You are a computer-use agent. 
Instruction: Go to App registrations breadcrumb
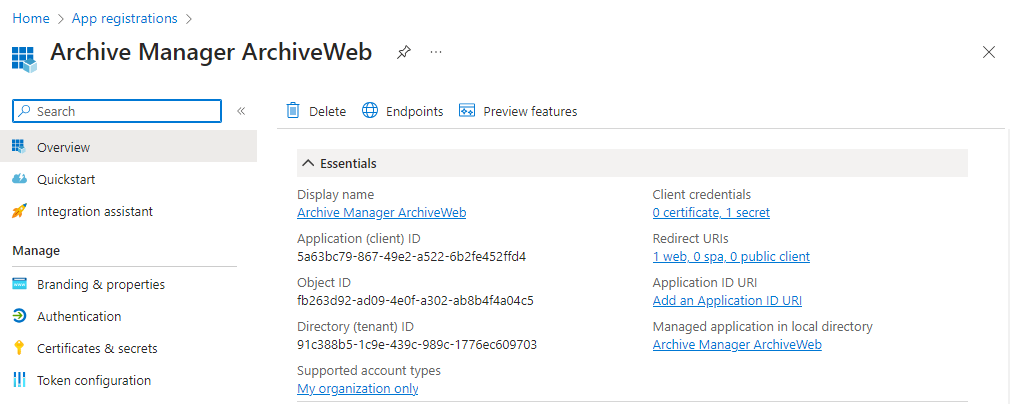(x=124, y=18)
